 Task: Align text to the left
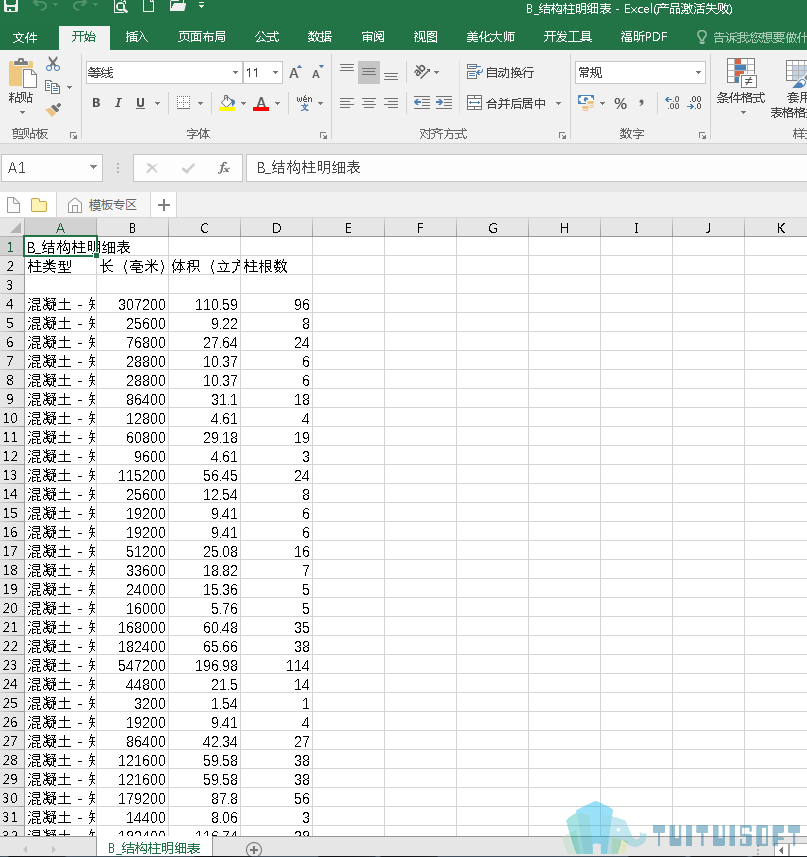tap(347, 103)
